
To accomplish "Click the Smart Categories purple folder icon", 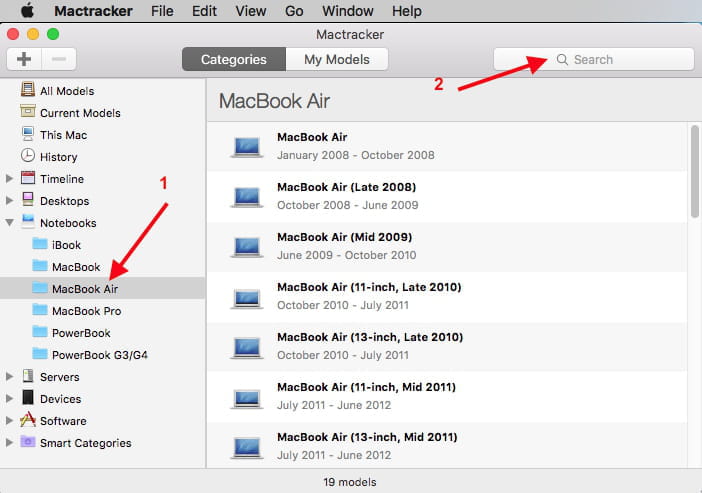I will point(28,442).
